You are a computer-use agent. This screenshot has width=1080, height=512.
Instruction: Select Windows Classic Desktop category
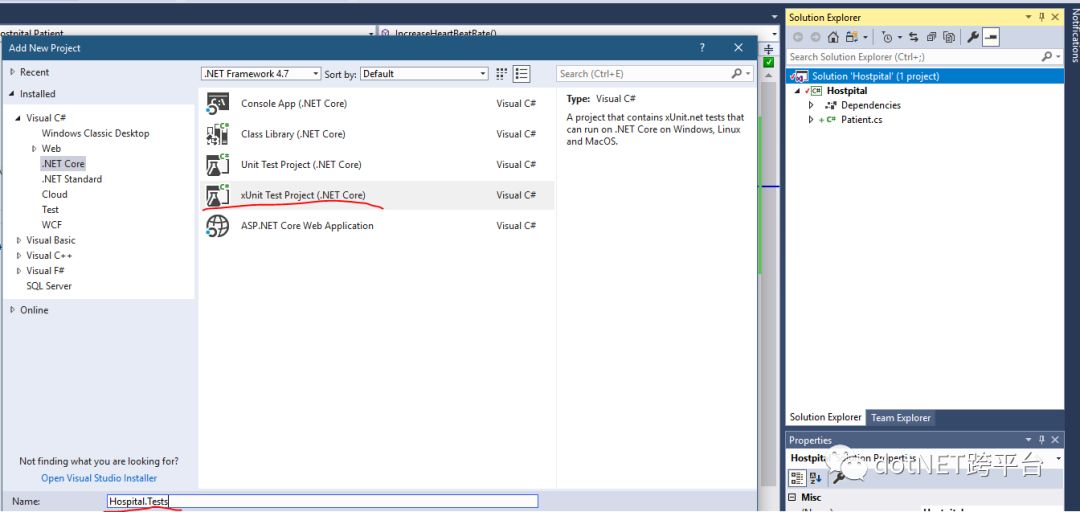coord(95,133)
